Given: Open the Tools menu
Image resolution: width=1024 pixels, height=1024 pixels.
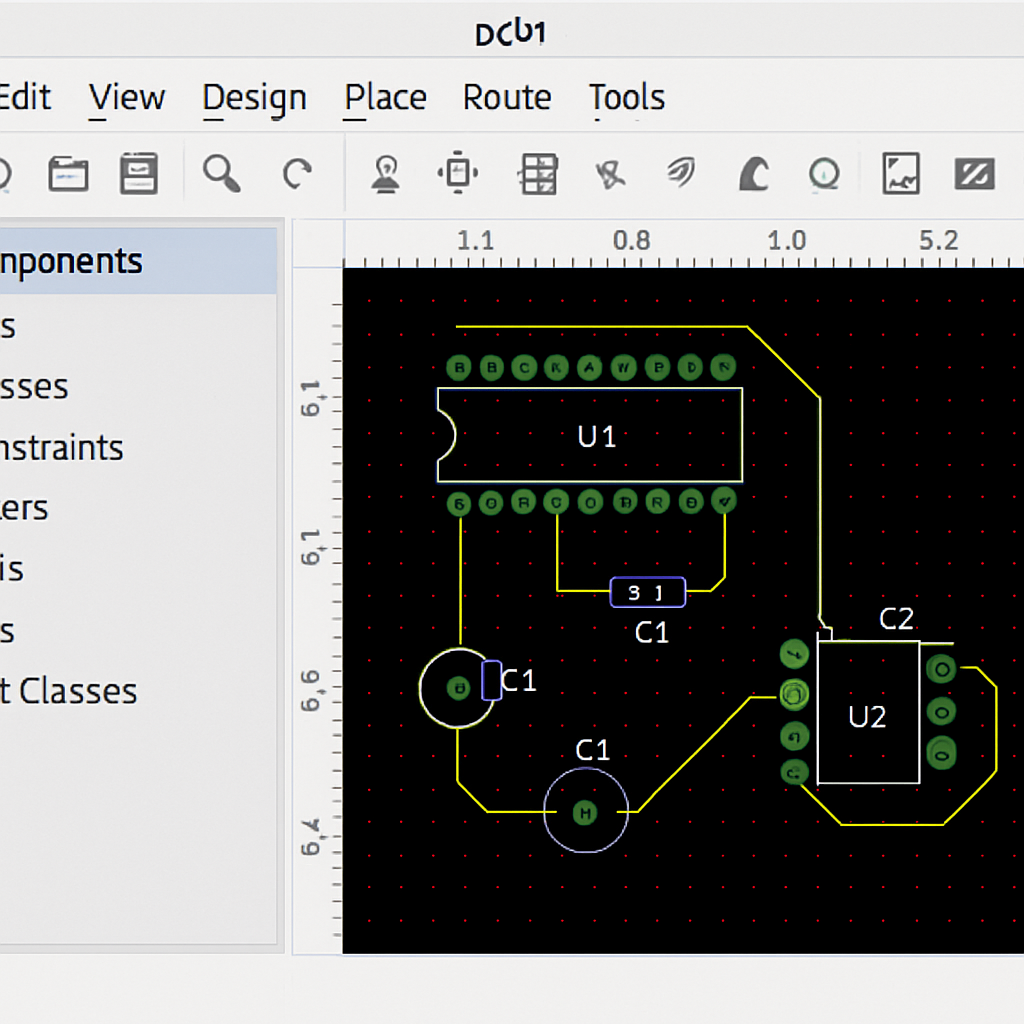Looking at the screenshot, I should (627, 98).
